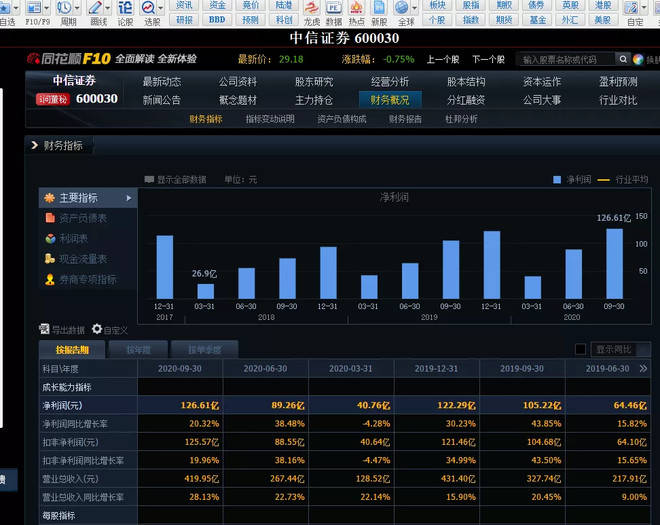Screen dimensions: 660x525
Task: Open the 杜邦分析 sub-tab
Action: (x=461, y=119)
